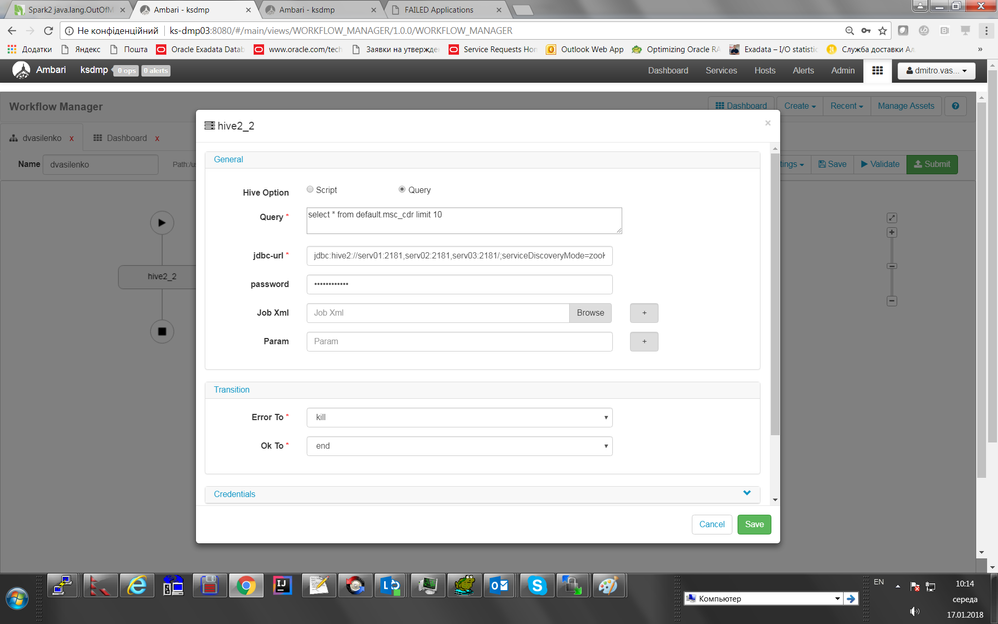Click the zoom-in plus icon on workflow canvas
This screenshot has width=998, height=624.
click(x=891, y=232)
